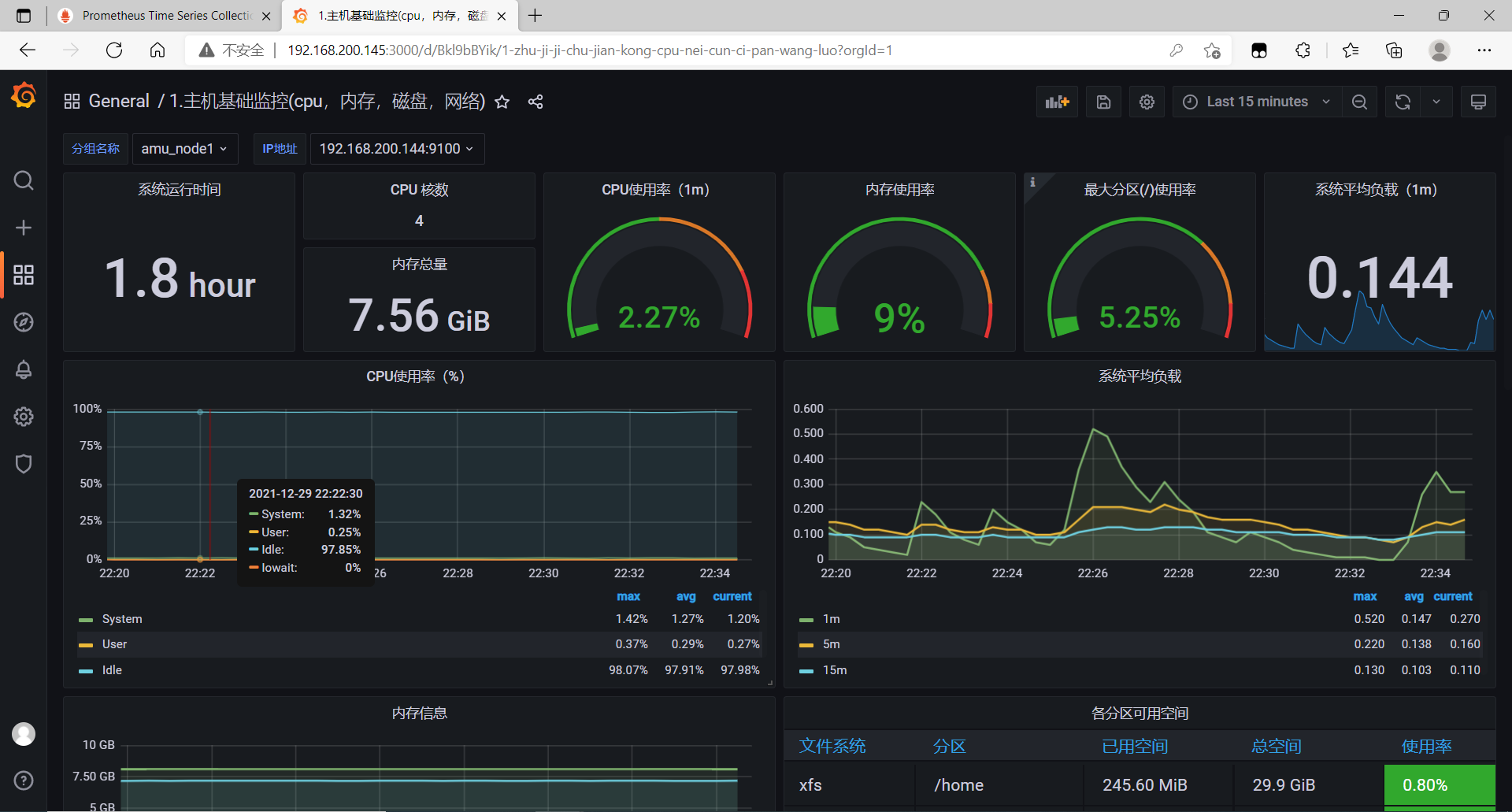Screen dimensions: 1512x812
Task: Toggle the 1m series in load legend
Action: pos(831,619)
